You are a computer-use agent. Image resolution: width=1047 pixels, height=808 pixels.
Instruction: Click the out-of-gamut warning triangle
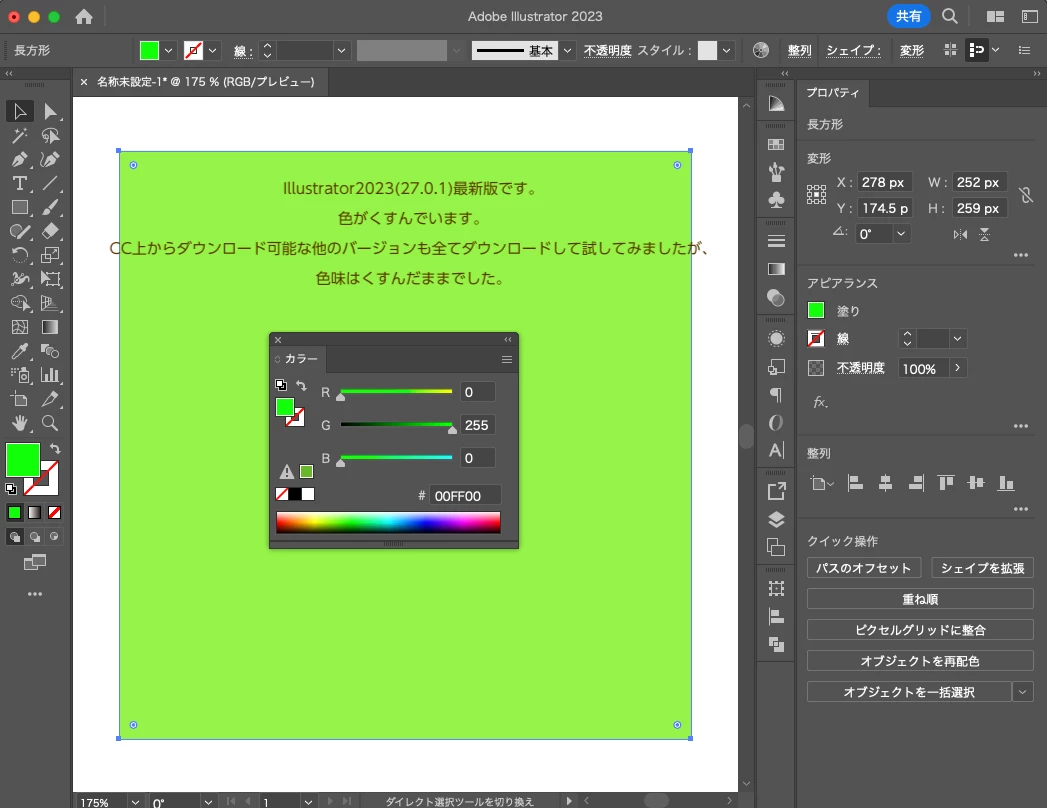click(286, 471)
